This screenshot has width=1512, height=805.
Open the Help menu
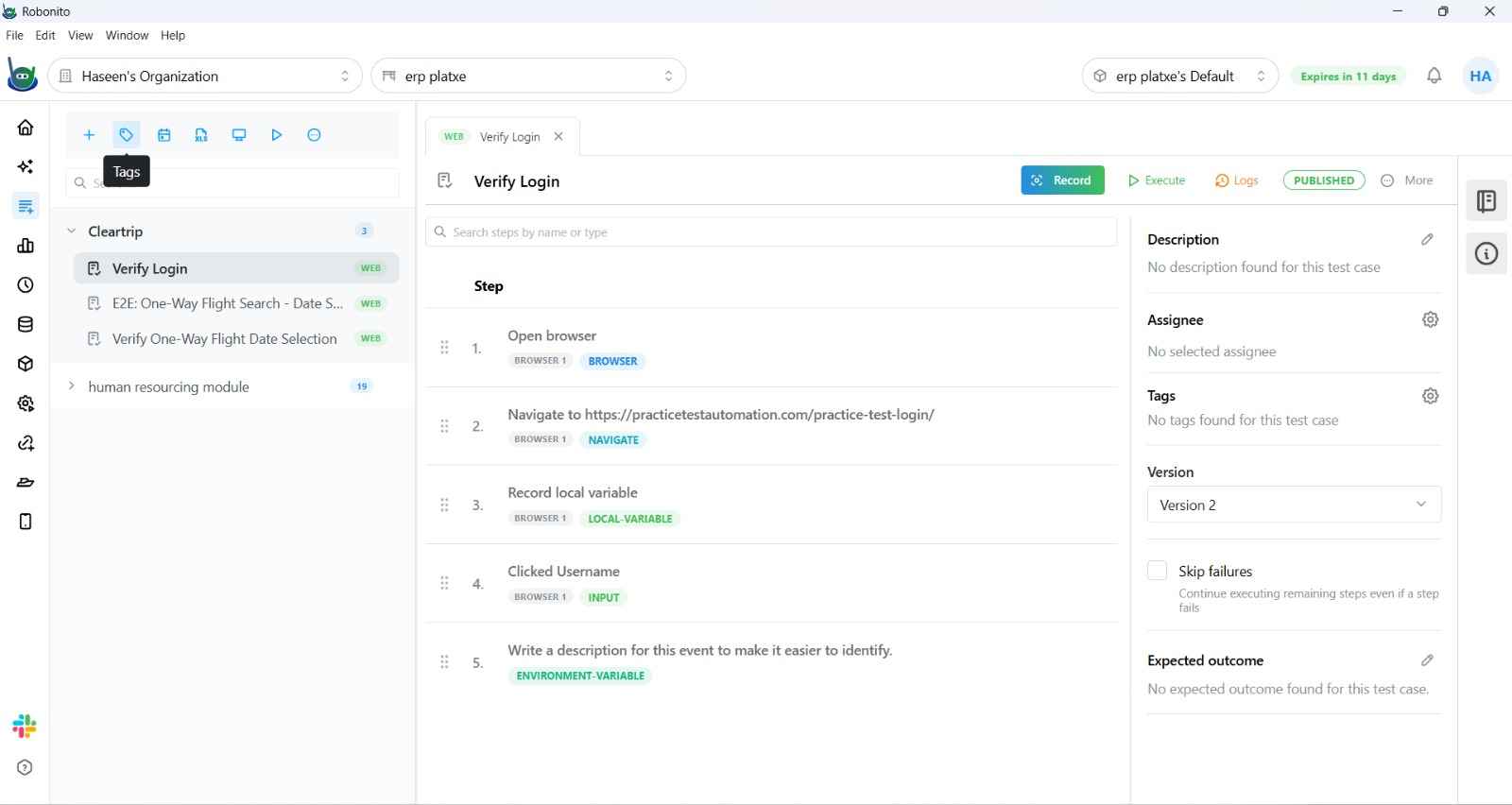[x=173, y=35]
